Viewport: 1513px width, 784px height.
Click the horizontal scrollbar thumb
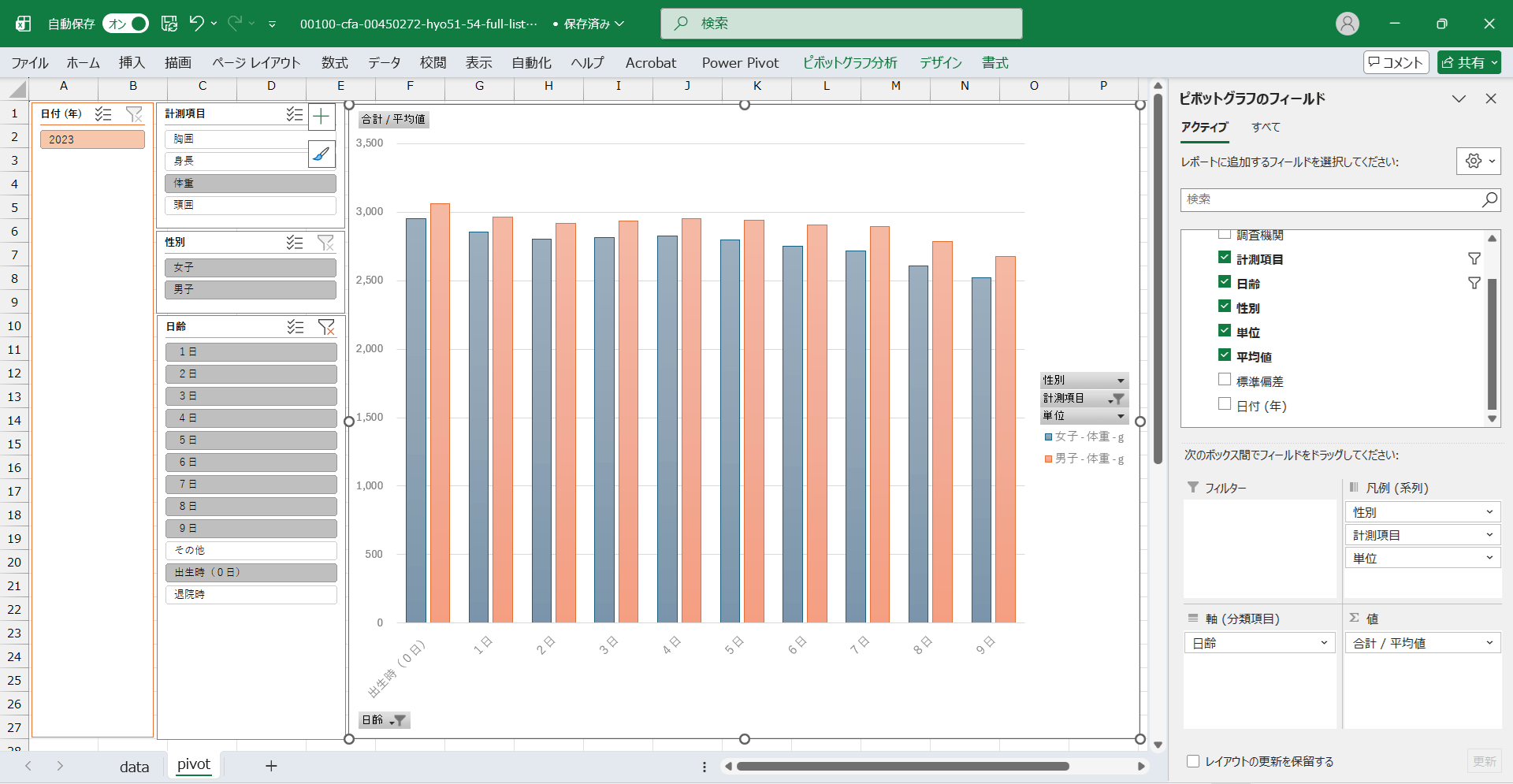coord(902,766)
